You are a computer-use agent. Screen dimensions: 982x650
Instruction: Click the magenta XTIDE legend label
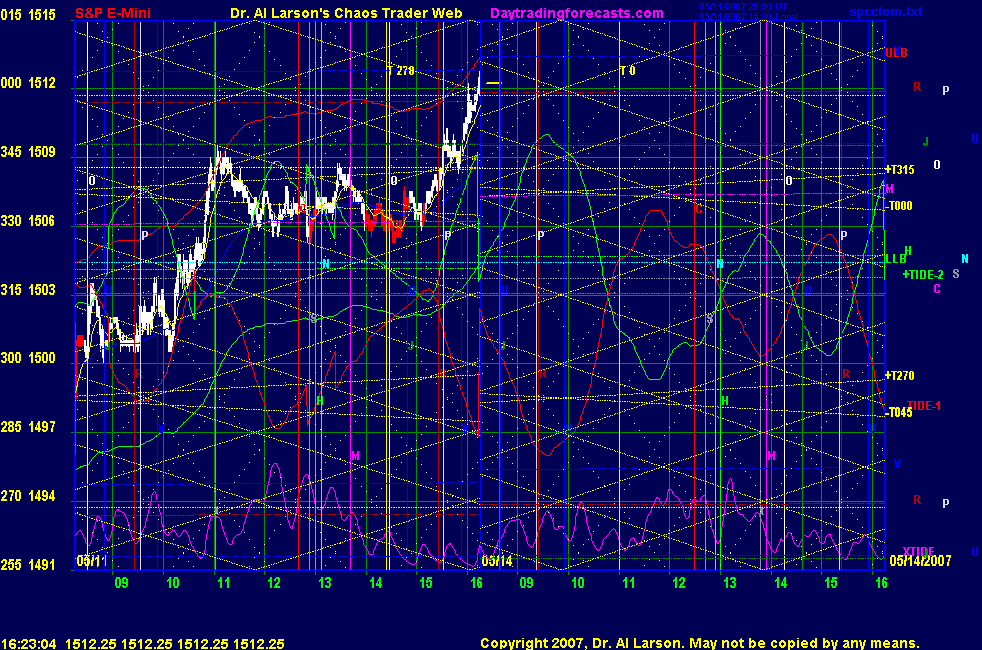click(x=918, y=552)
